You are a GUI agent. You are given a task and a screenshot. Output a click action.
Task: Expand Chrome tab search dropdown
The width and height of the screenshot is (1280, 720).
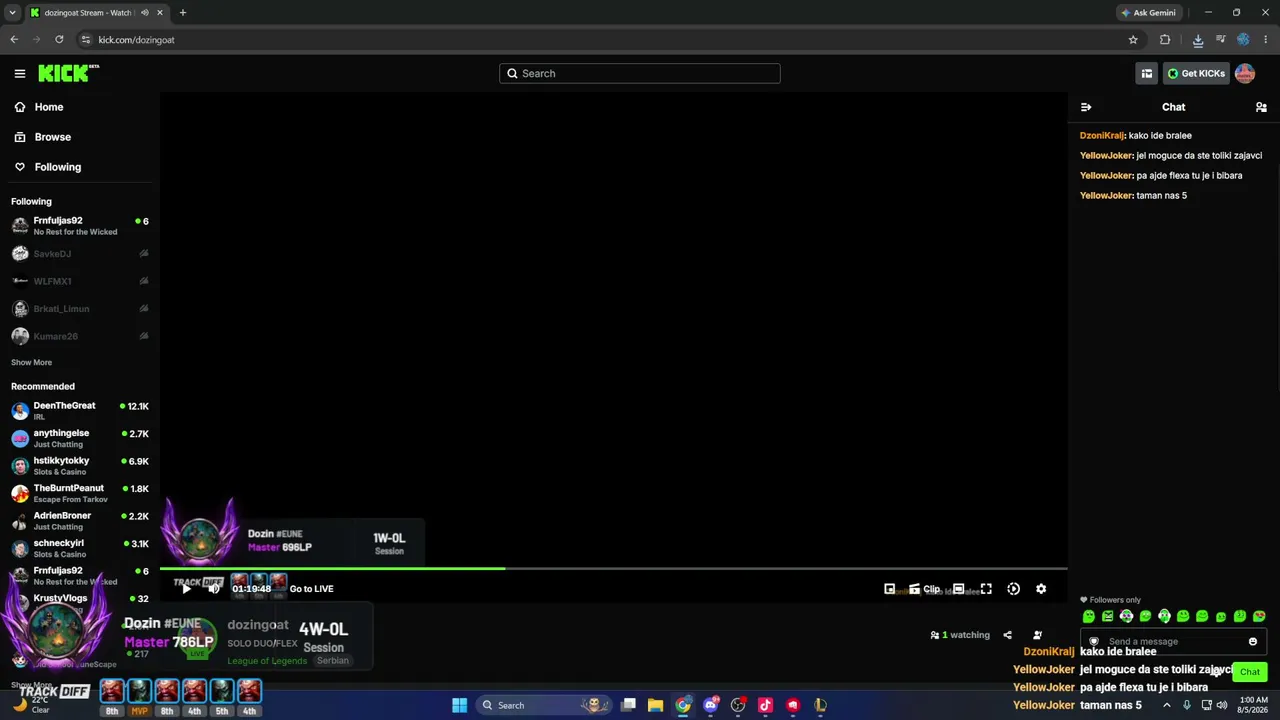(x=11, y=13)
